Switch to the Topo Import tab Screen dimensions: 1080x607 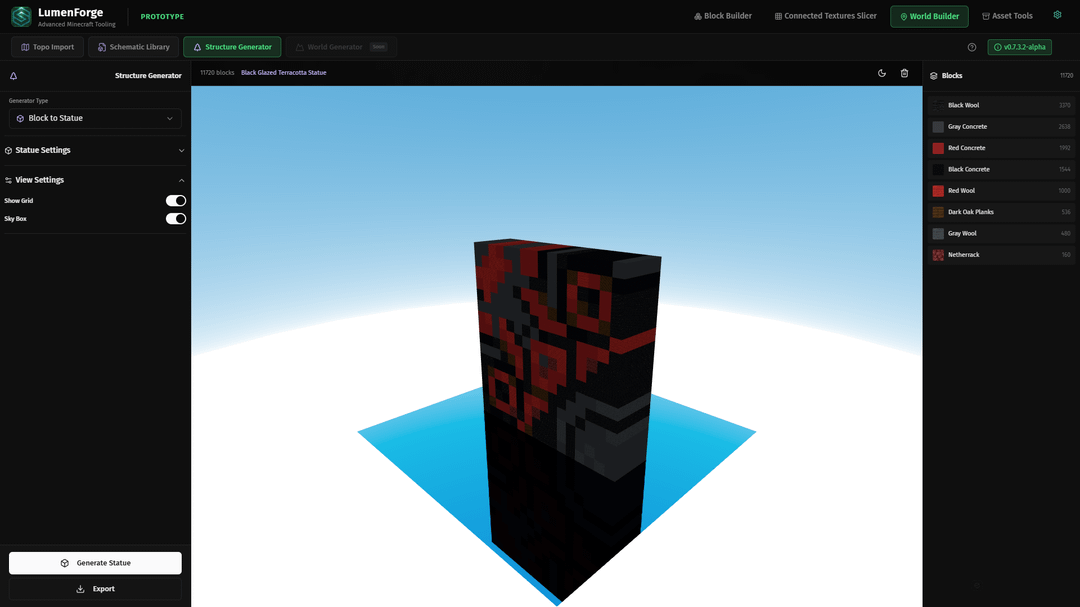pos(48,47)
